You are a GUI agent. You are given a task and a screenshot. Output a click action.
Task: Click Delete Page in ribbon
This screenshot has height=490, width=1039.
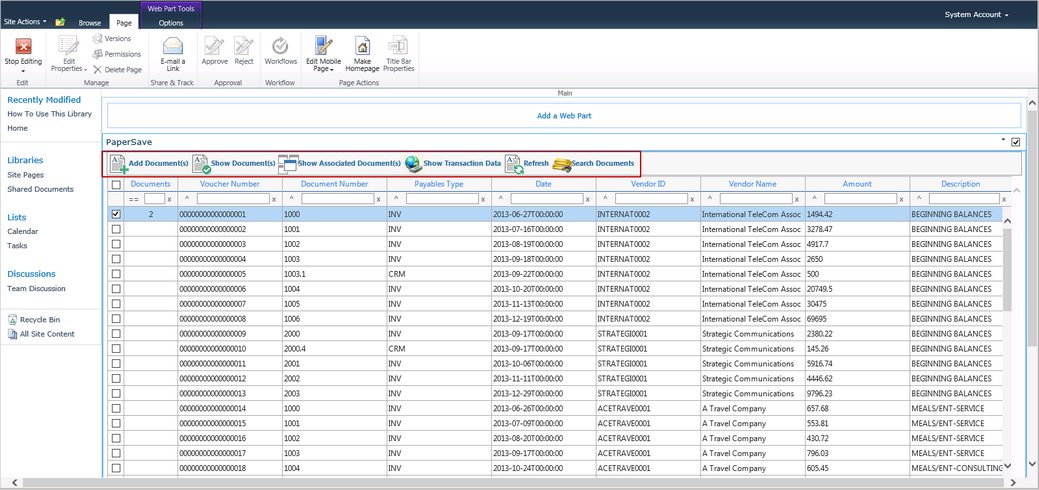coord(117,69)
